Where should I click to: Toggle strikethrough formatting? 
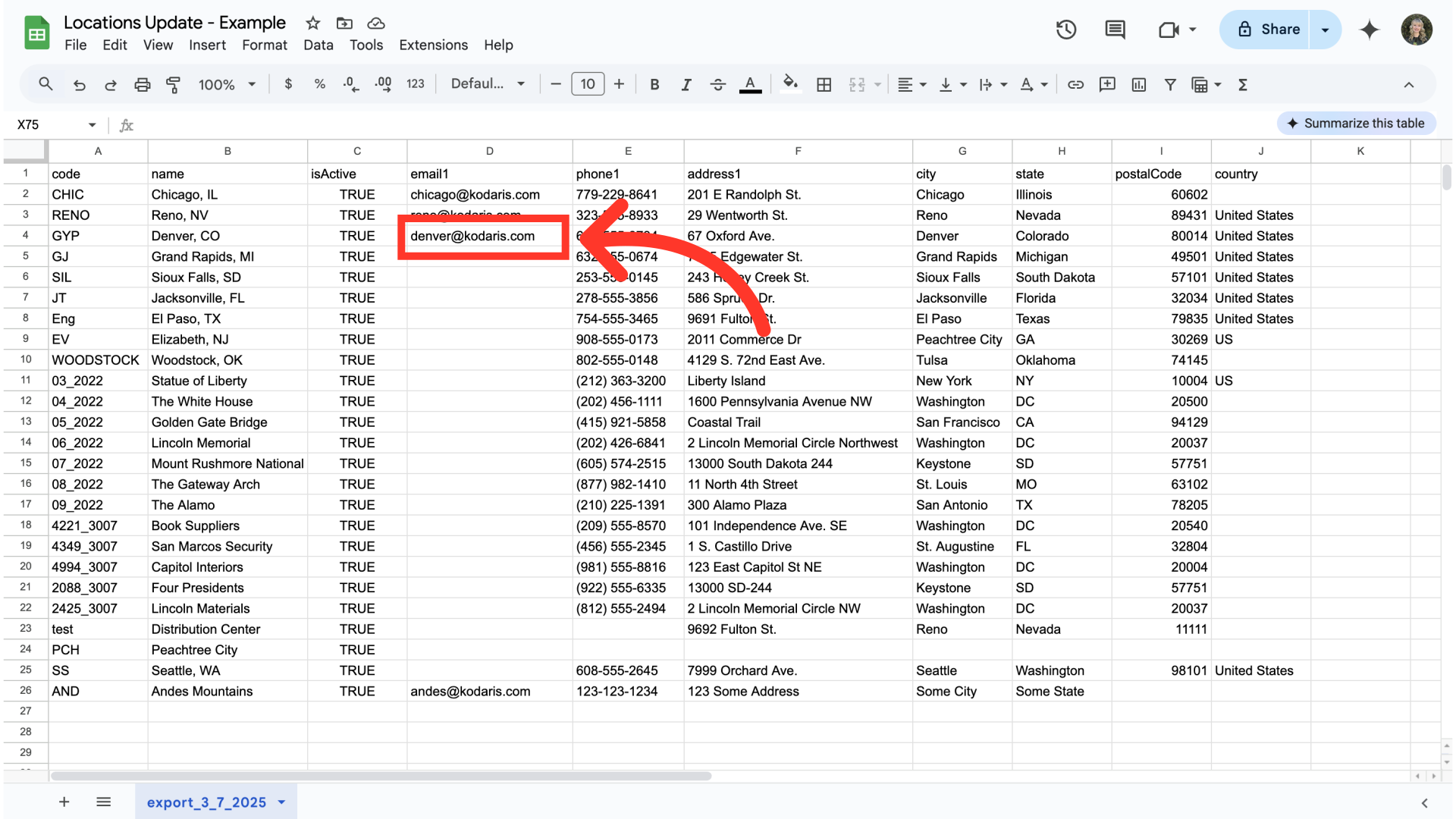coord(717,85)
